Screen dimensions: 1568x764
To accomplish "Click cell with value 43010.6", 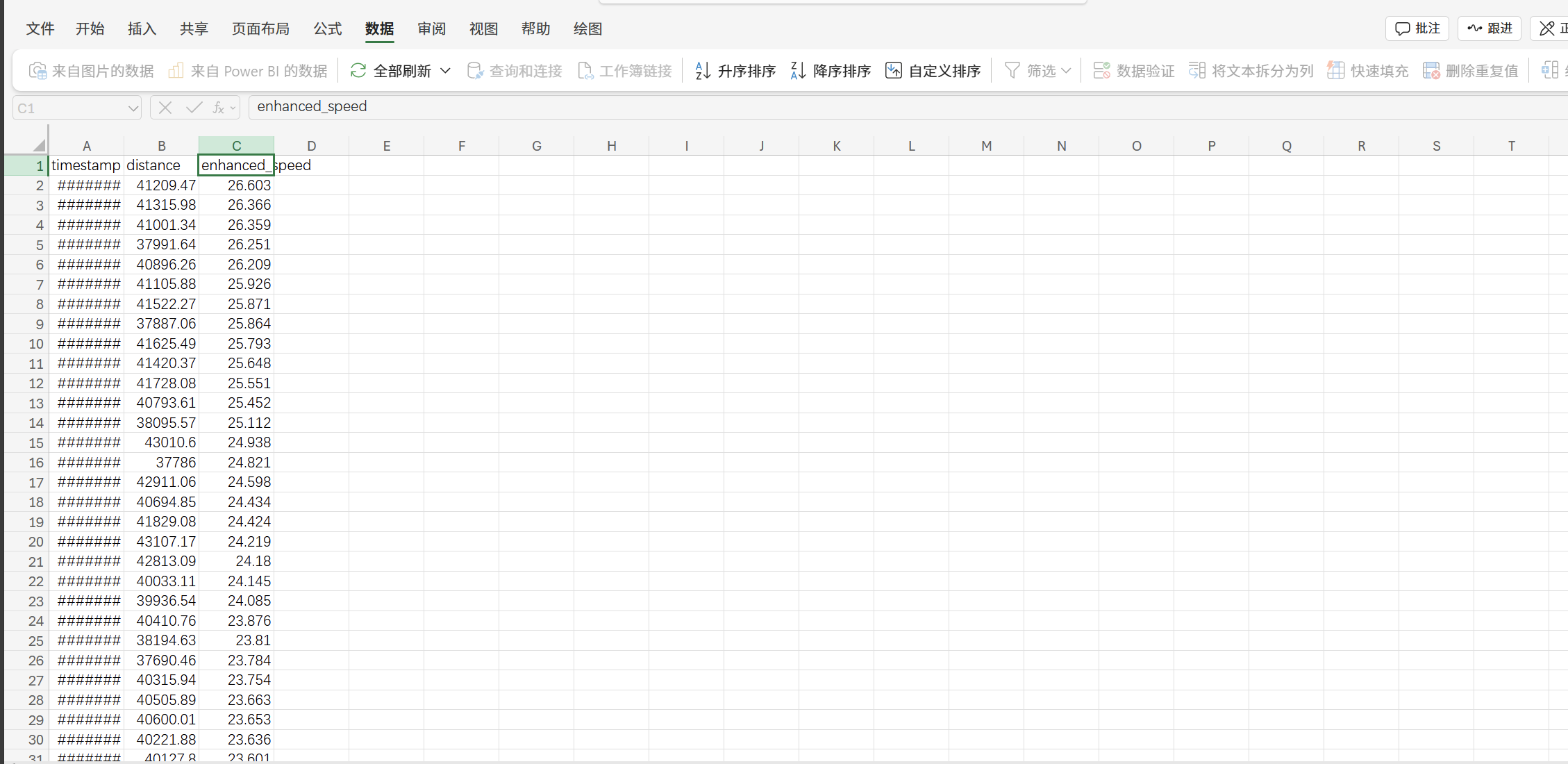I will (x=162, y=442).
